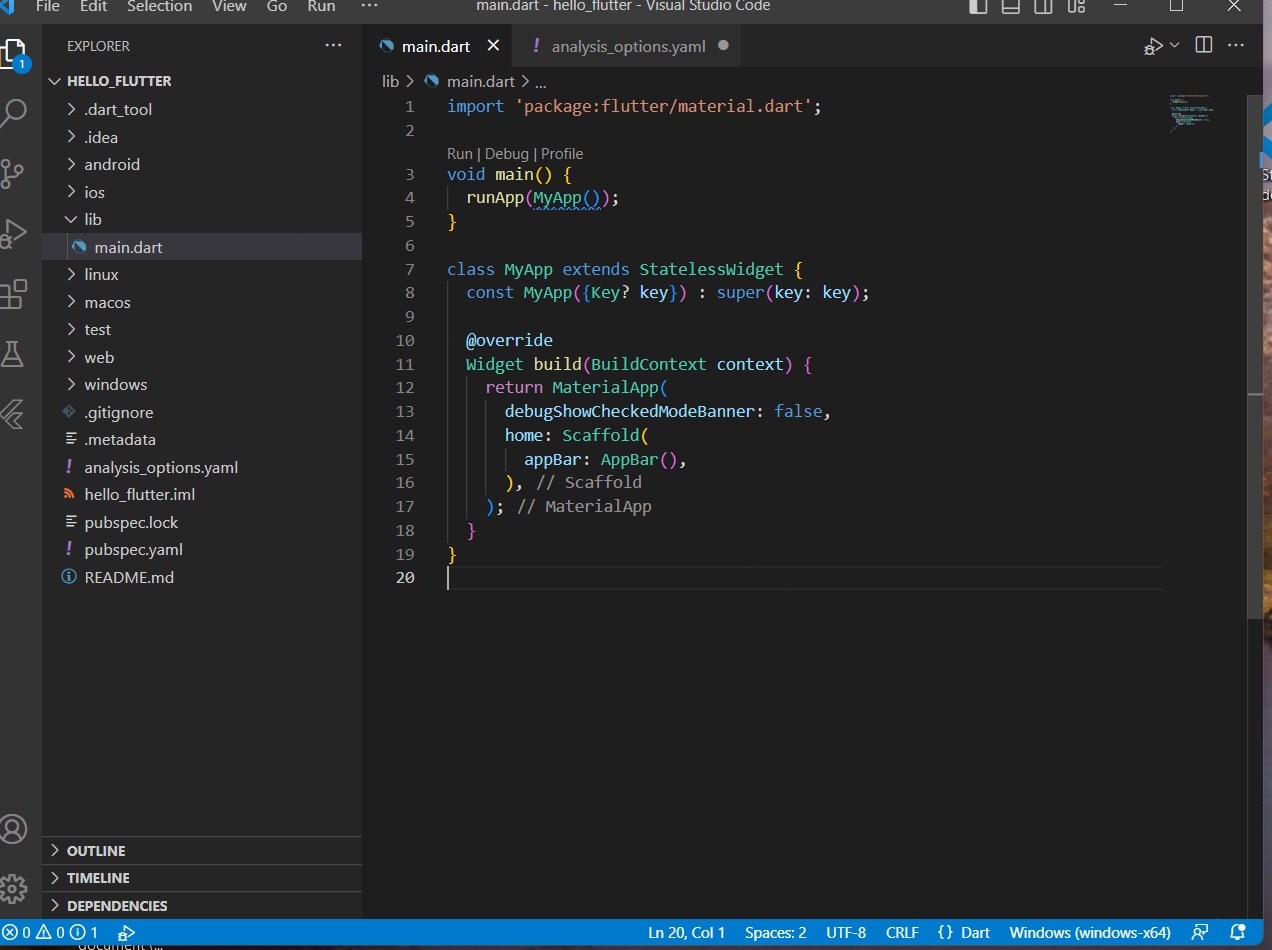Toggle Secondary Side Bar visibility

tap(1043, 6)
